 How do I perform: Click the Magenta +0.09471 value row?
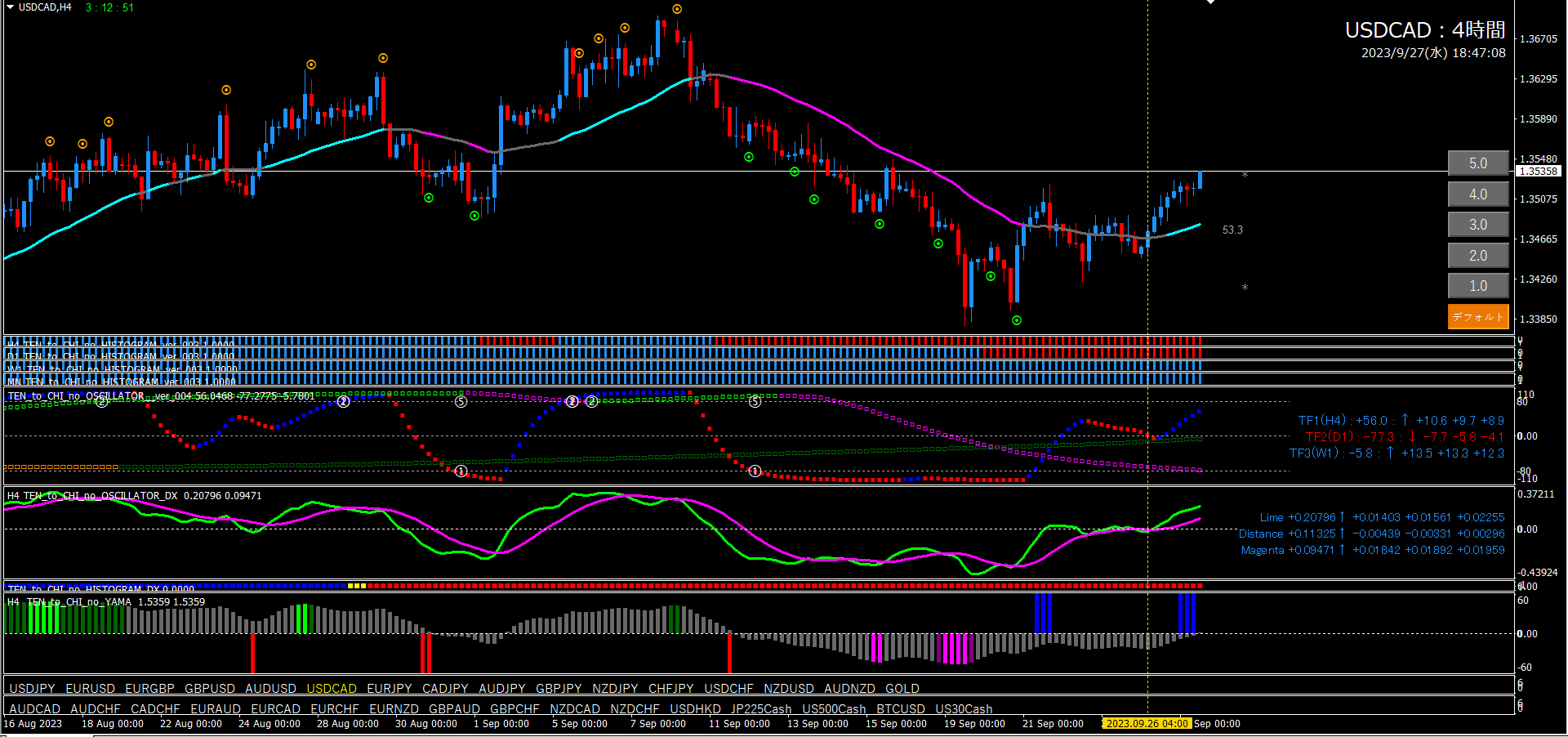(x=1373, y=550)
